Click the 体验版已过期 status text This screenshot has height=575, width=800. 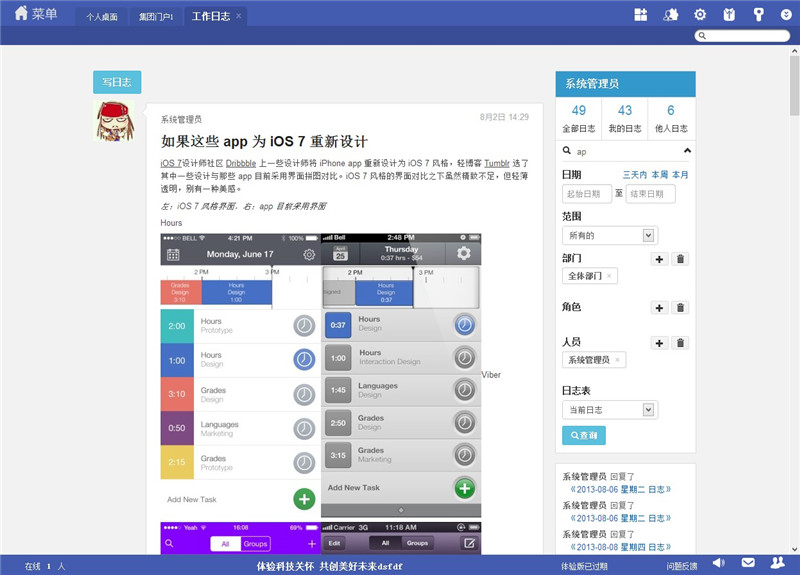click(x=584, y=566)
